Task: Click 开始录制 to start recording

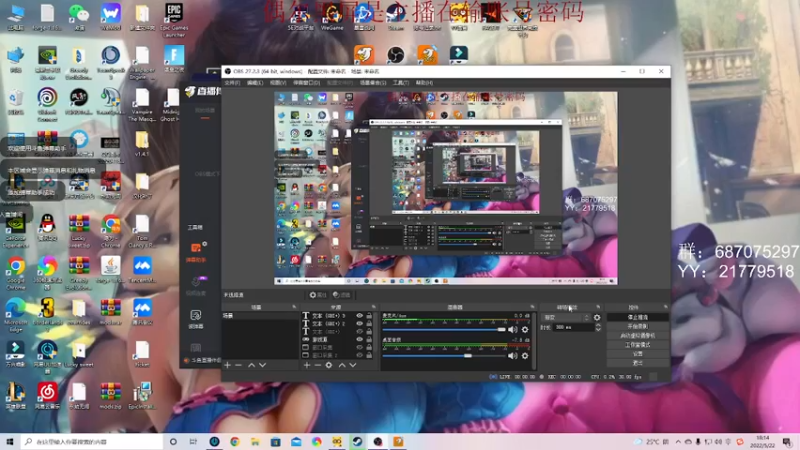Action: coord(637,327)
